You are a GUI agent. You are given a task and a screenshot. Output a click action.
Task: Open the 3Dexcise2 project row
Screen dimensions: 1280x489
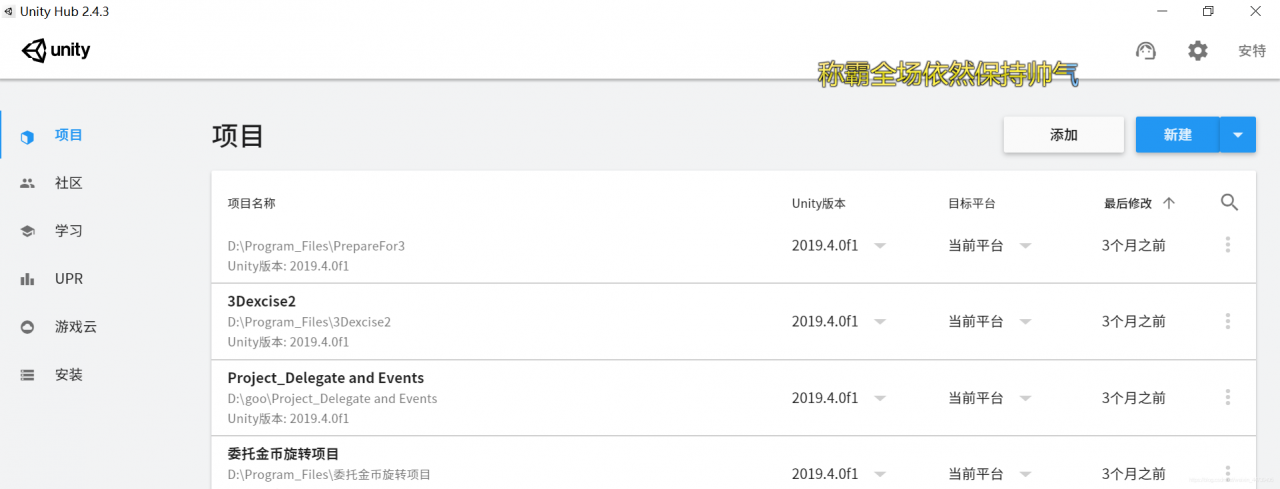coord(734,322)
